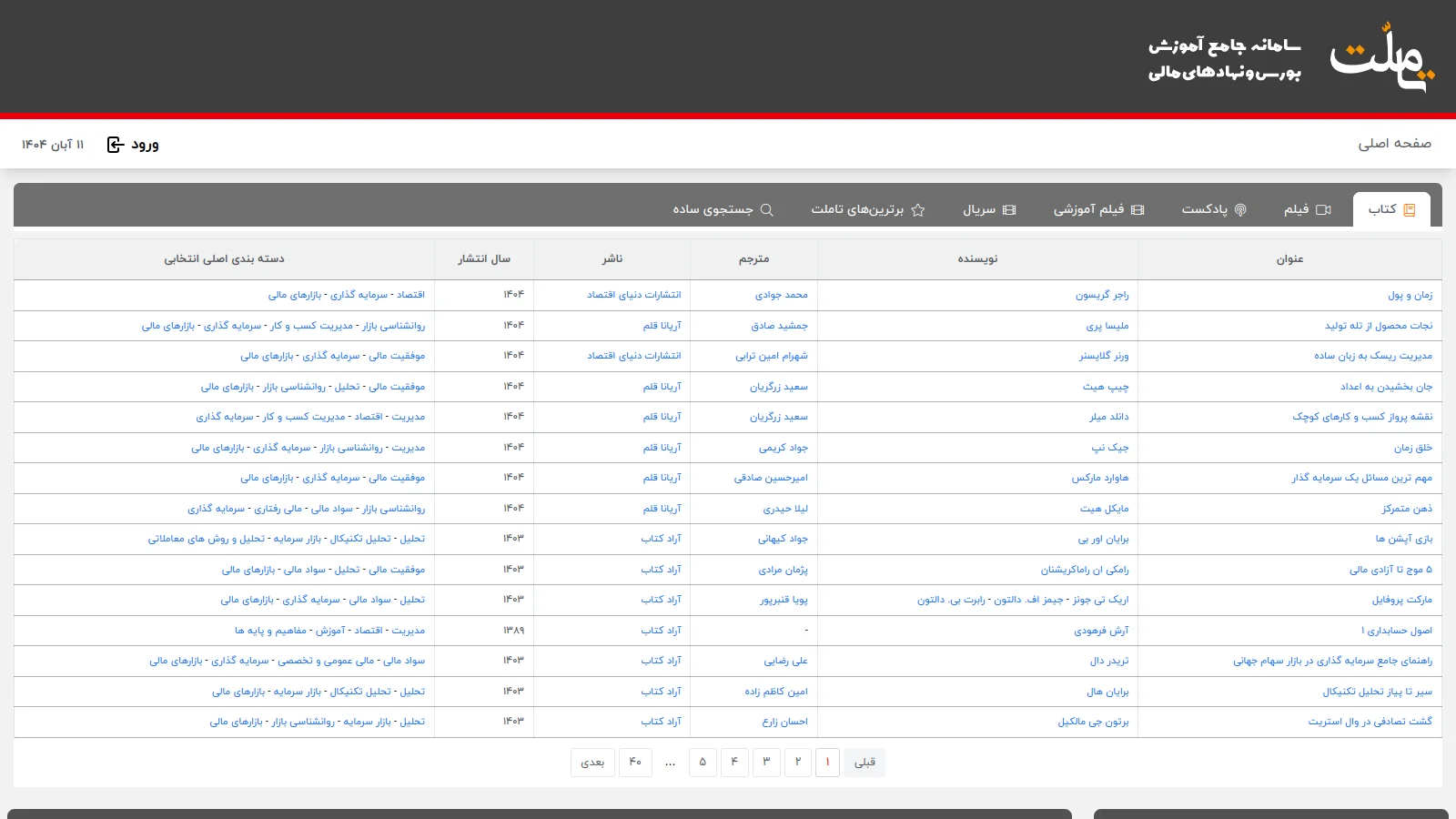Image resolution: width=1456 pixels, height=819 pixels.
Task: Click the سال انتشار column header
Action: (x=484, y=259)
